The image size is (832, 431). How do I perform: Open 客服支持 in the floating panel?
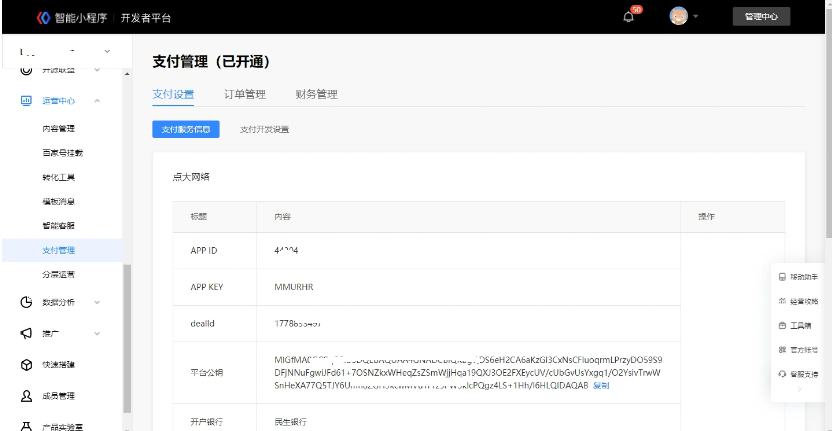point(799,373)
